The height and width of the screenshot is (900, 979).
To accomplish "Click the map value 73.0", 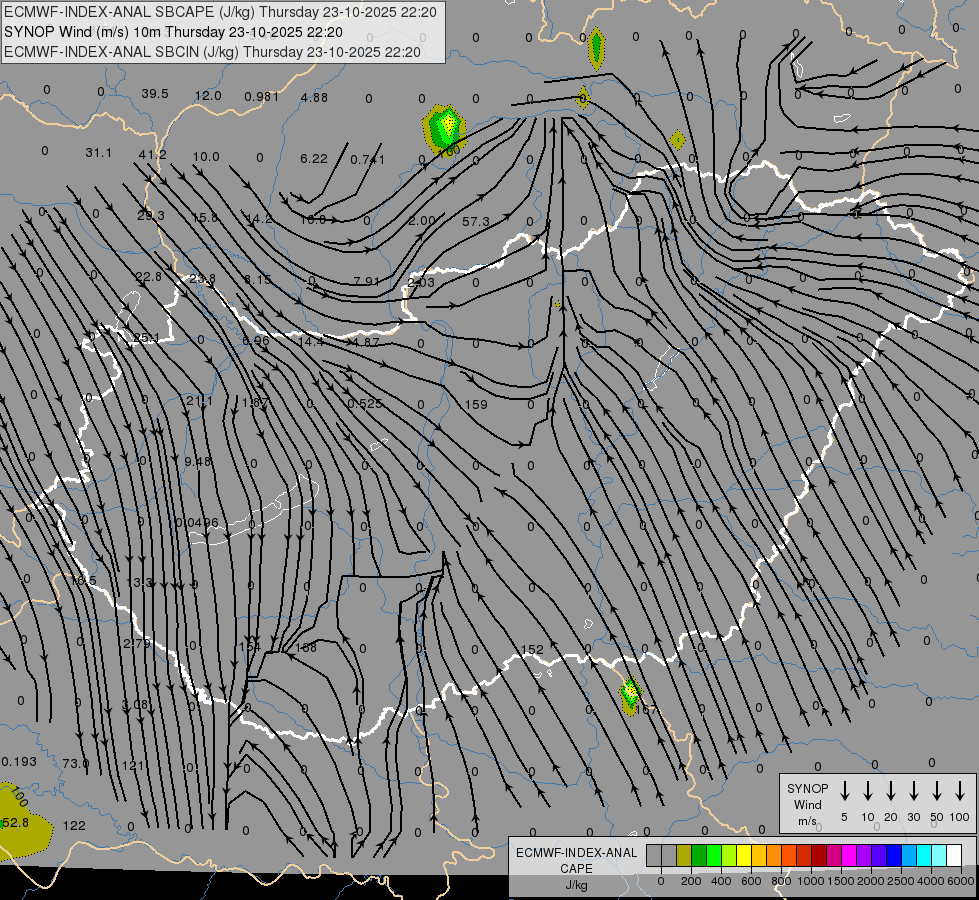I will [76, 763].
